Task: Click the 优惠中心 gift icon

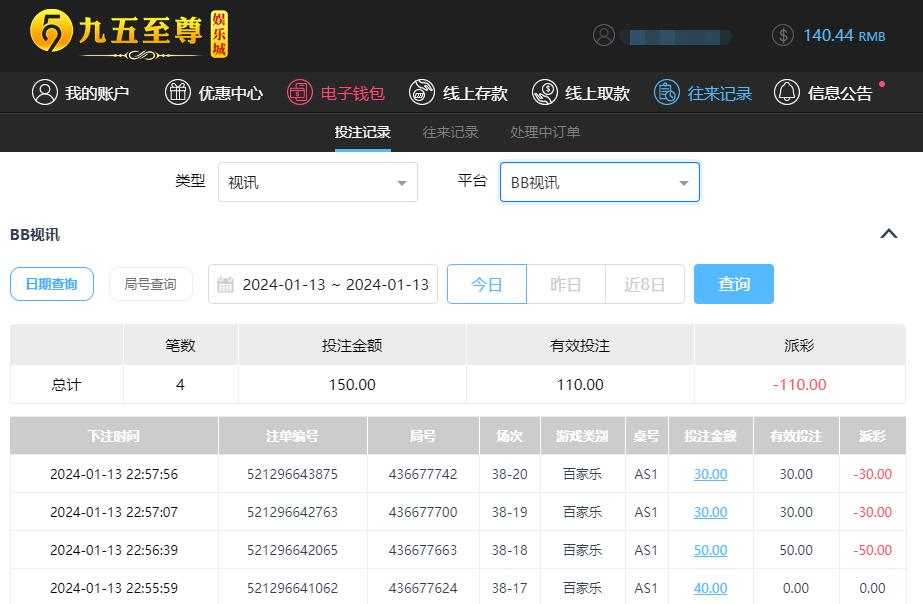Action: pos(177,93)
